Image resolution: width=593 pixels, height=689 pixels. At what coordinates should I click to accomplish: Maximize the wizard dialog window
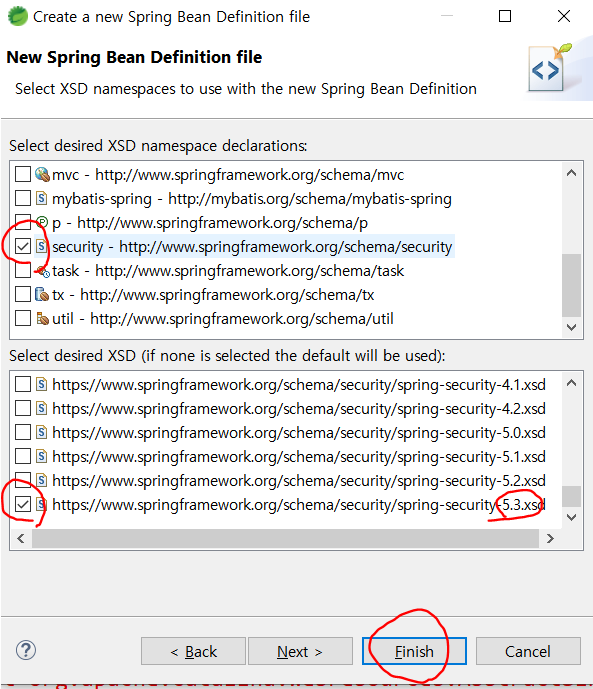(505, 16)
